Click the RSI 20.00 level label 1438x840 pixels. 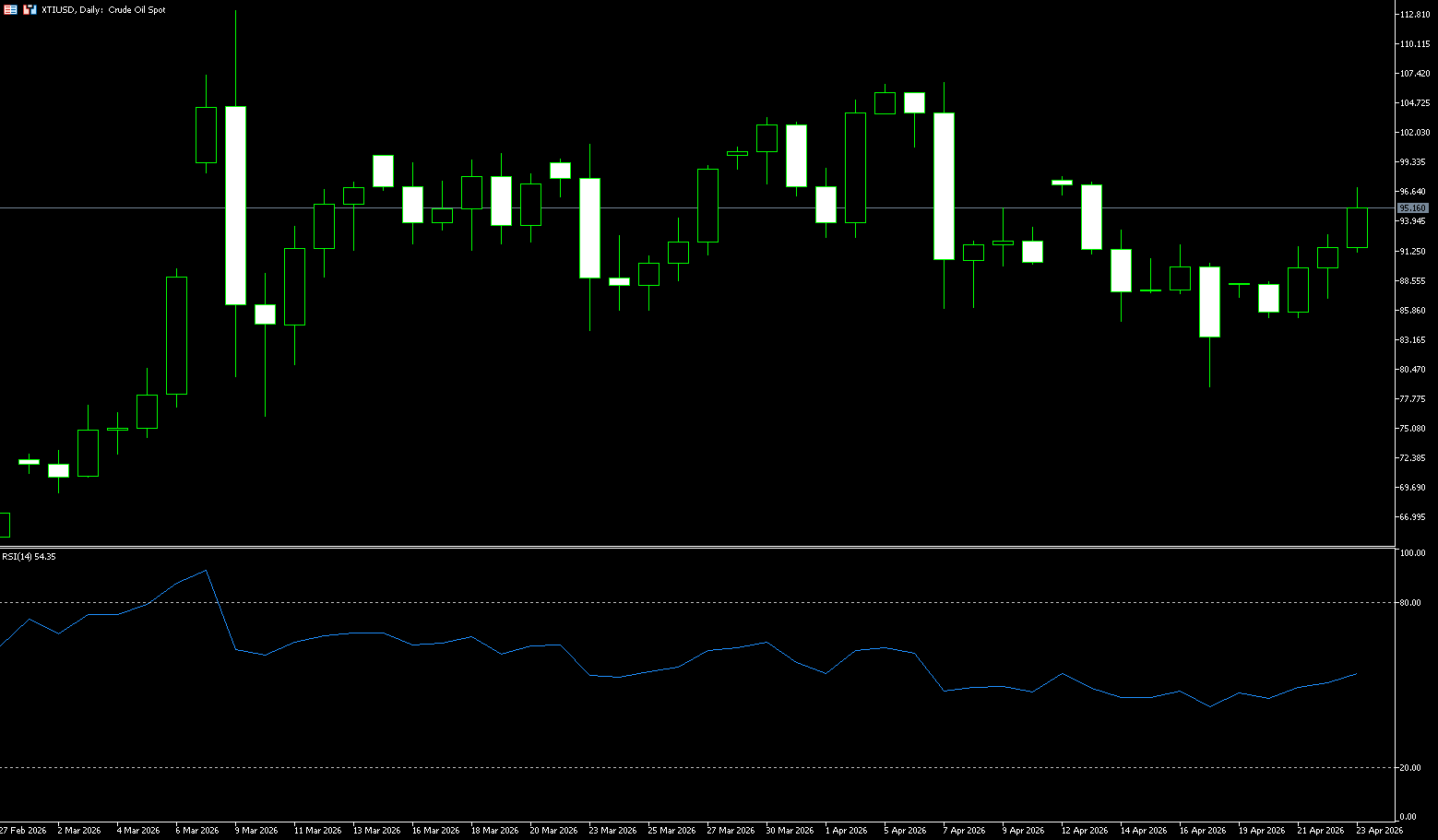[1410, 768]
